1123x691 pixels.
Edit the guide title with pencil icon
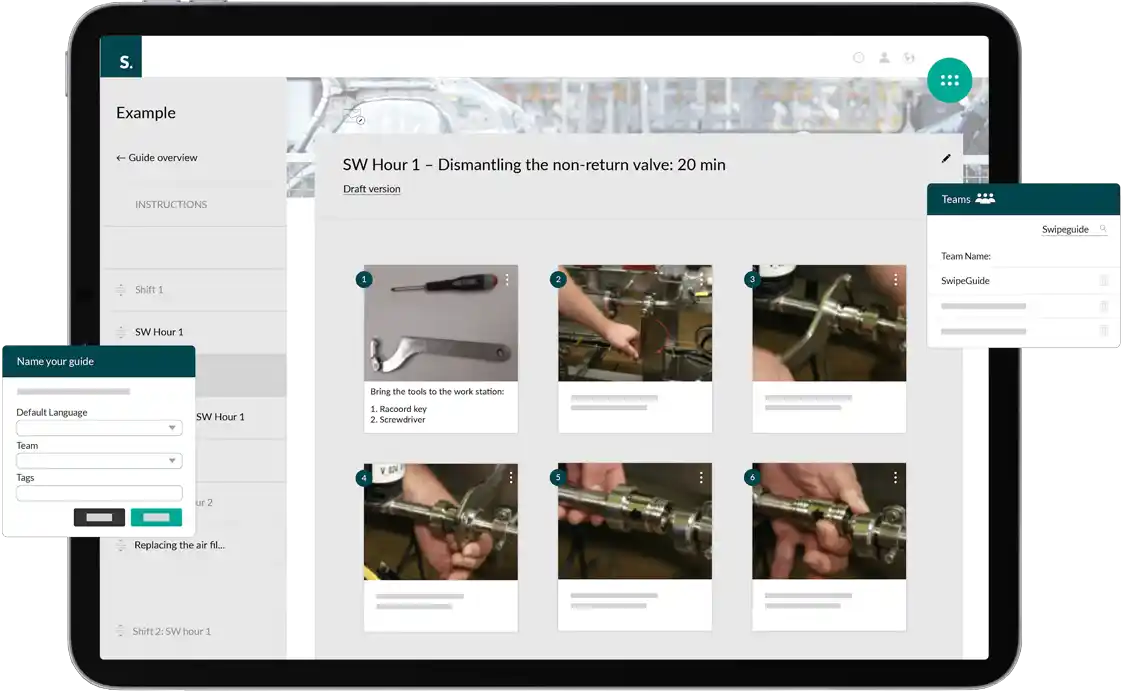coord(946,158)
